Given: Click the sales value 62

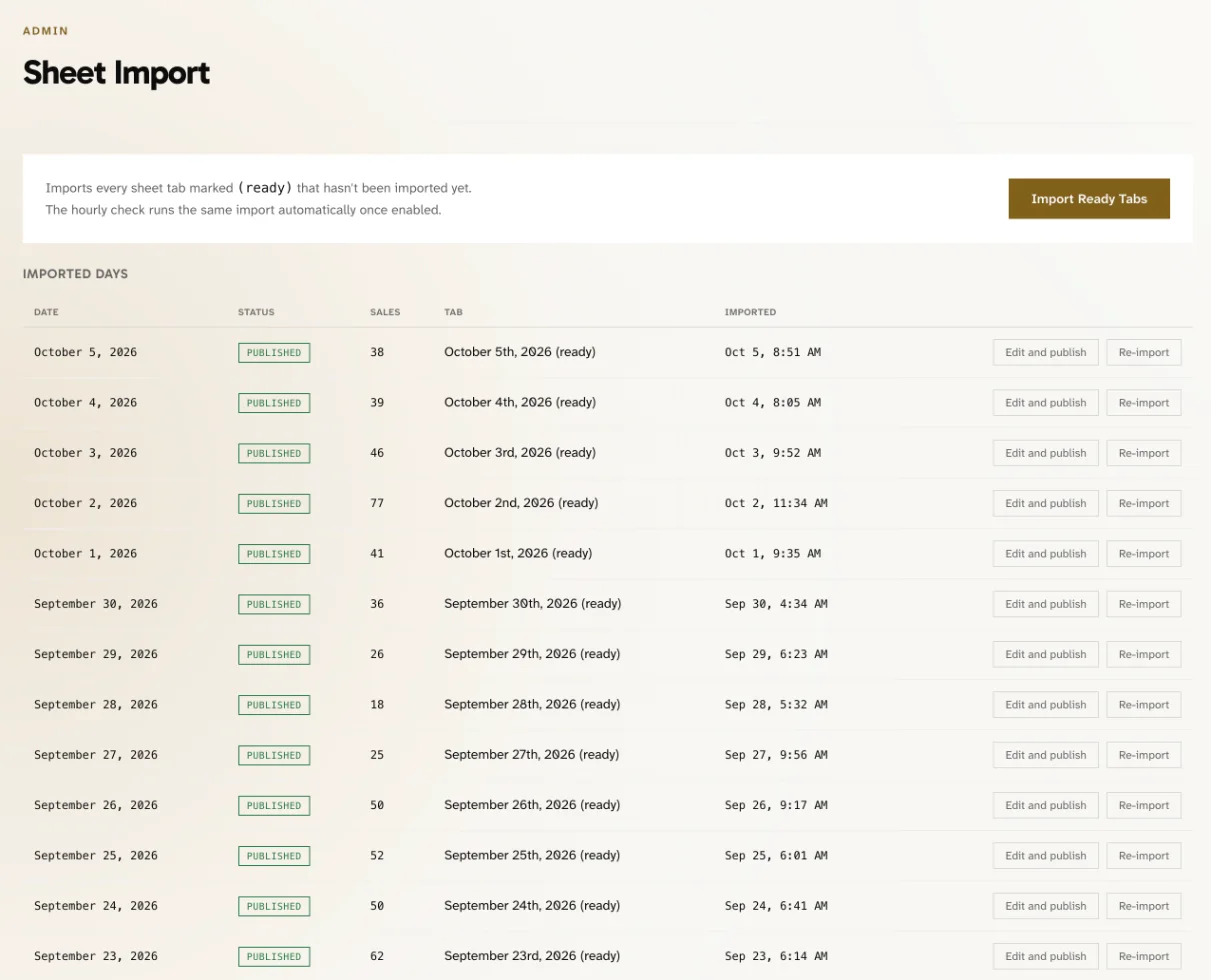Looking at the screenshot, I should pos(377,956).
